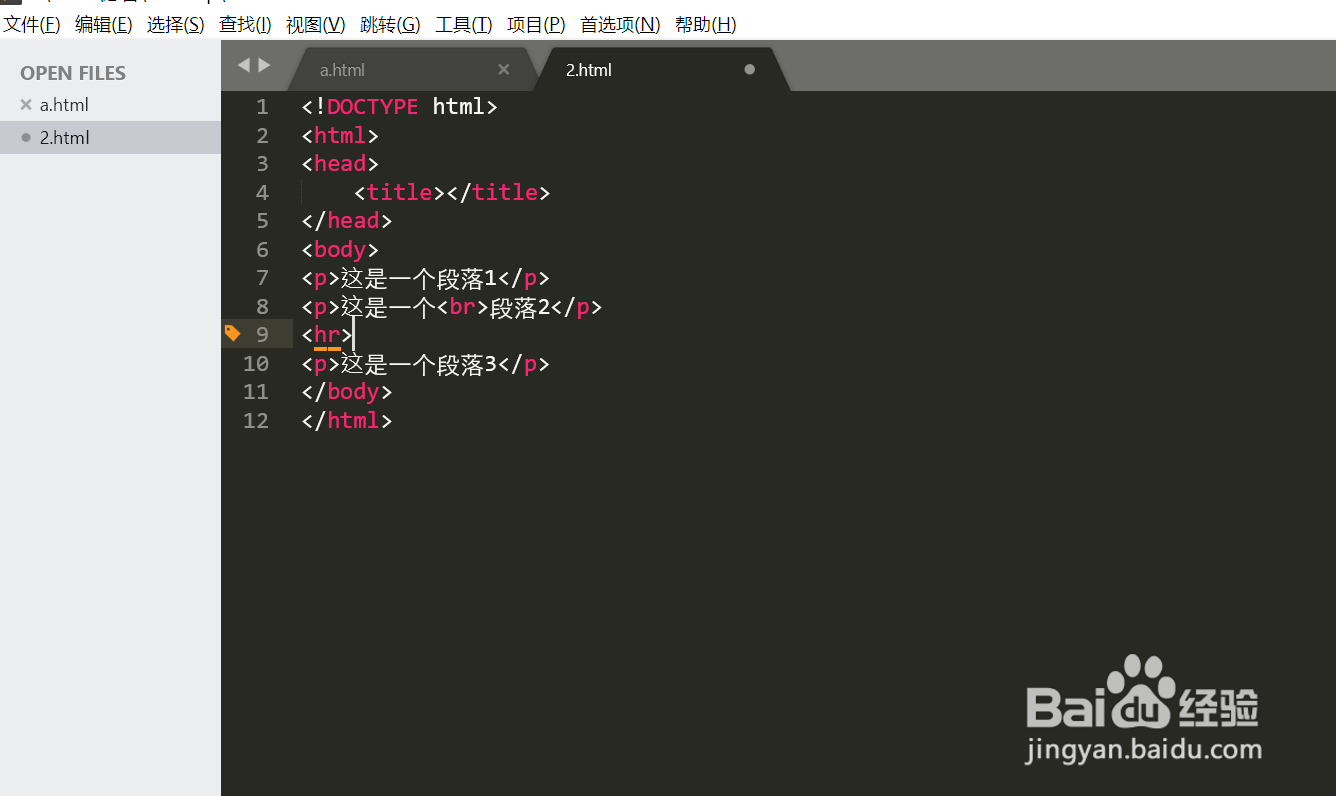Open the 编辑(E) menu

pyautogui.click(x=104, y=25)
